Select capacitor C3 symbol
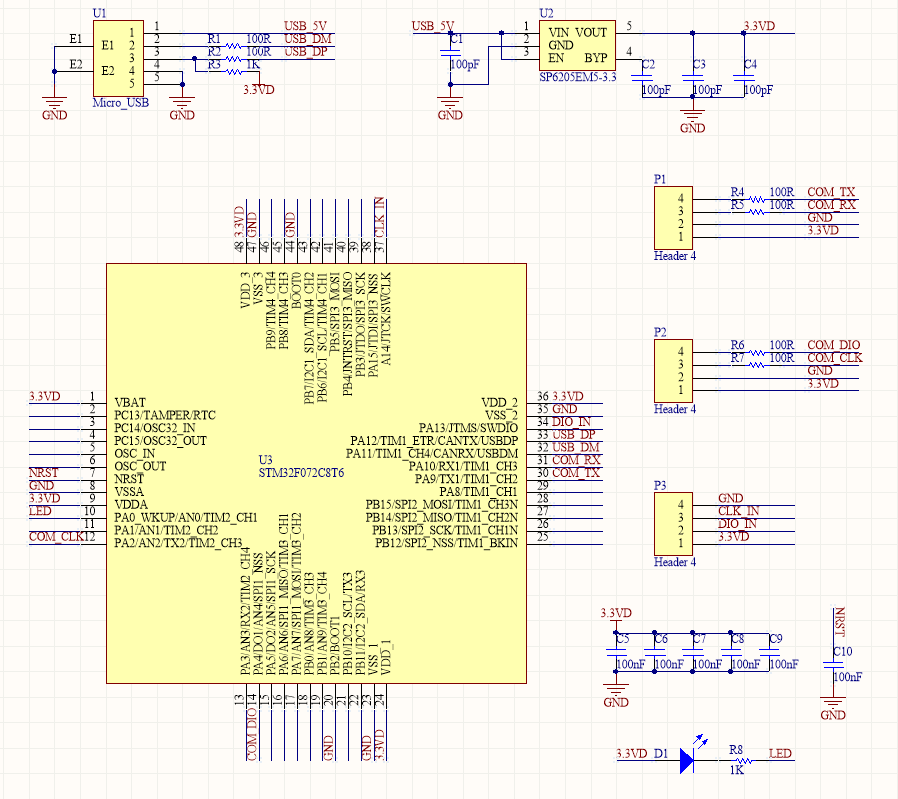 (692, 78)
